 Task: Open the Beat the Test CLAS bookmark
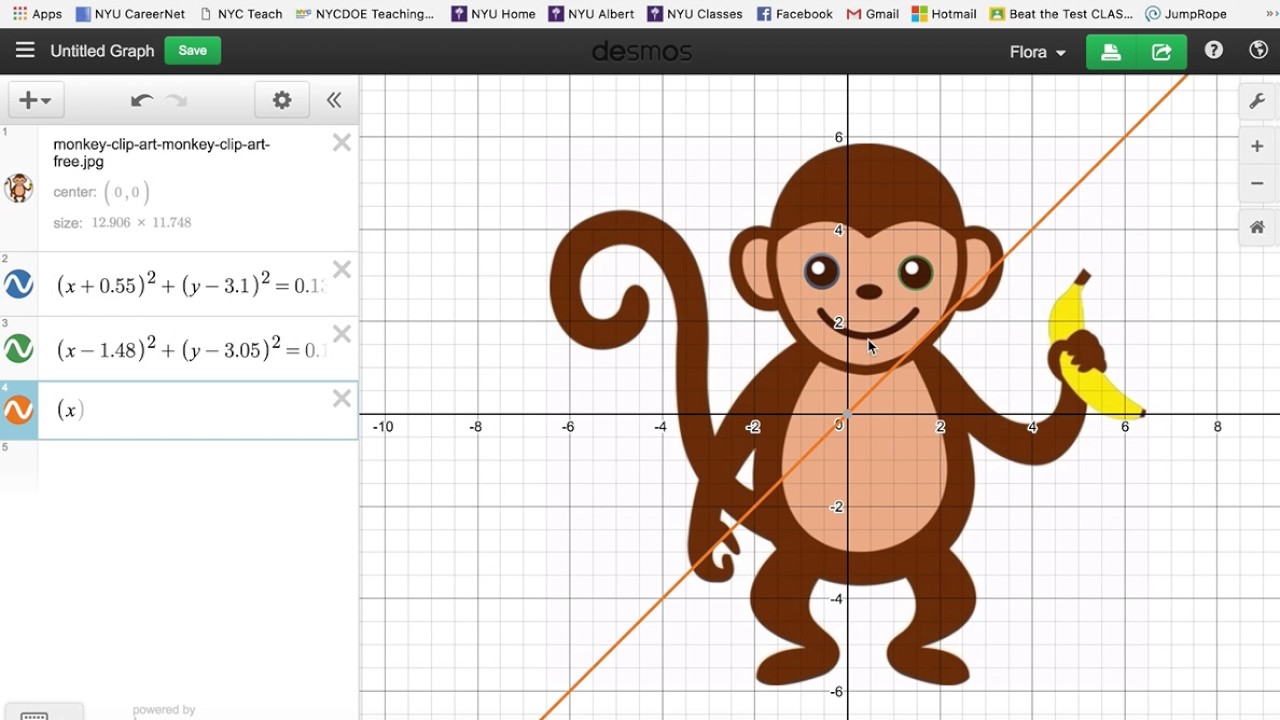coord(1061,14)
